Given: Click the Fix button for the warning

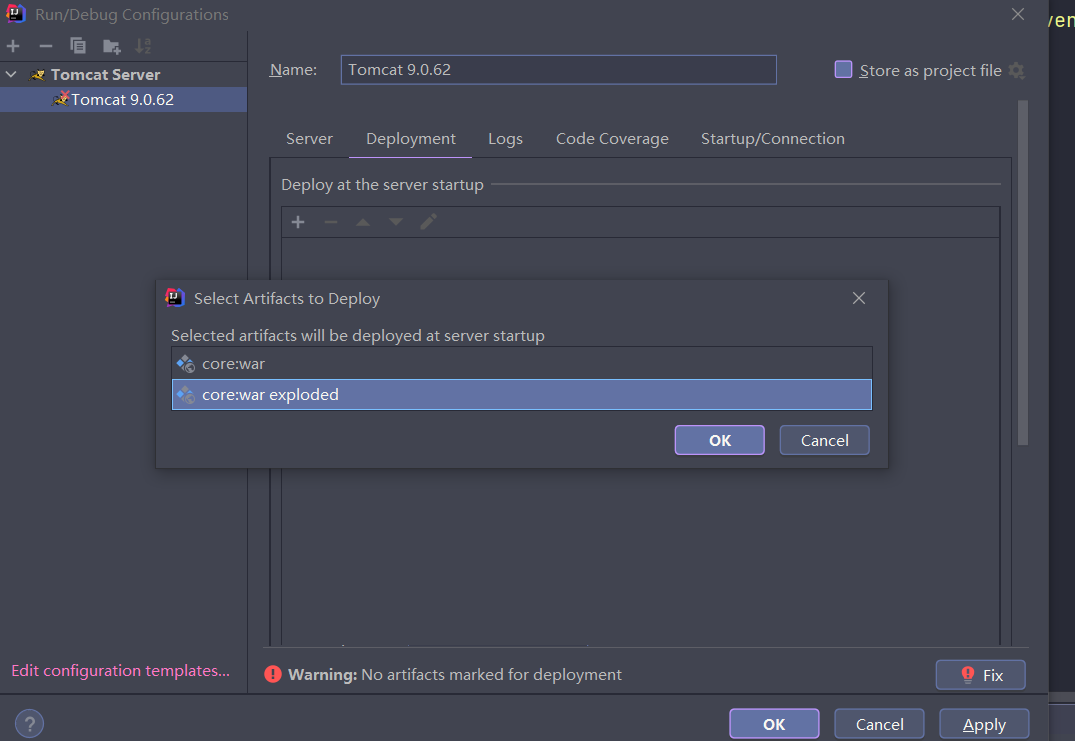Looking at the screenshot, I should pyautogui.click(x=981, y=675).
